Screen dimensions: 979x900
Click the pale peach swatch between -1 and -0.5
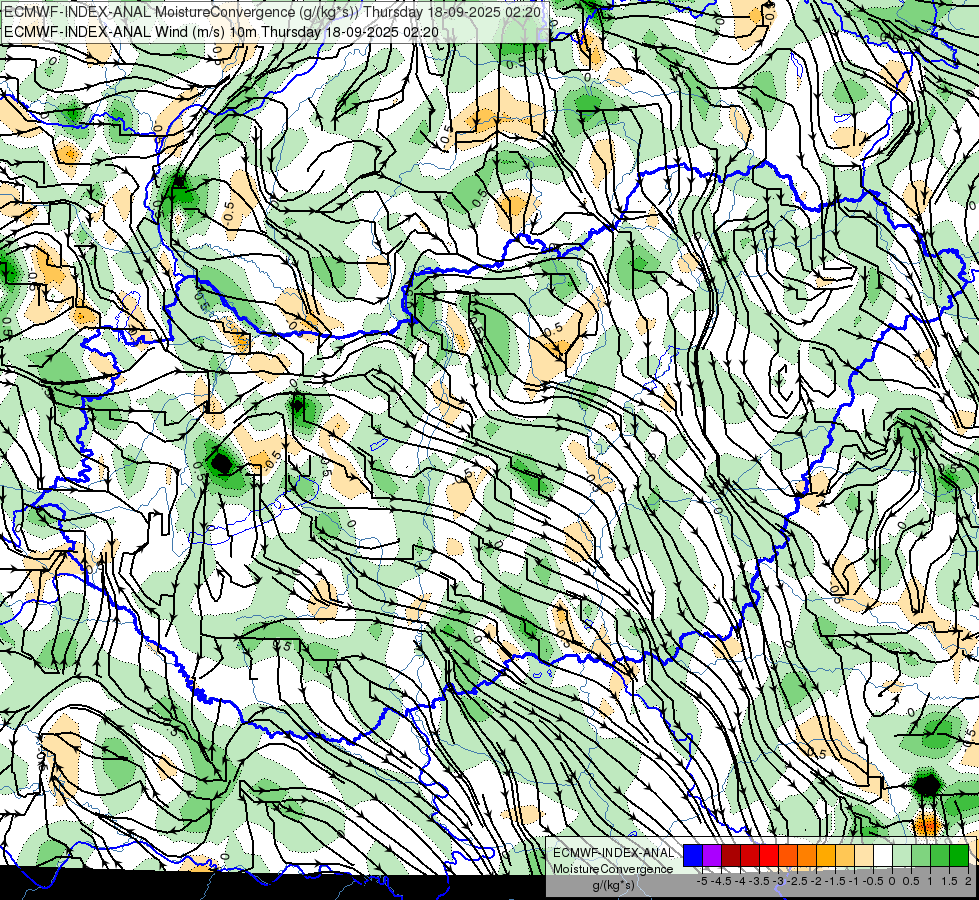864,856
